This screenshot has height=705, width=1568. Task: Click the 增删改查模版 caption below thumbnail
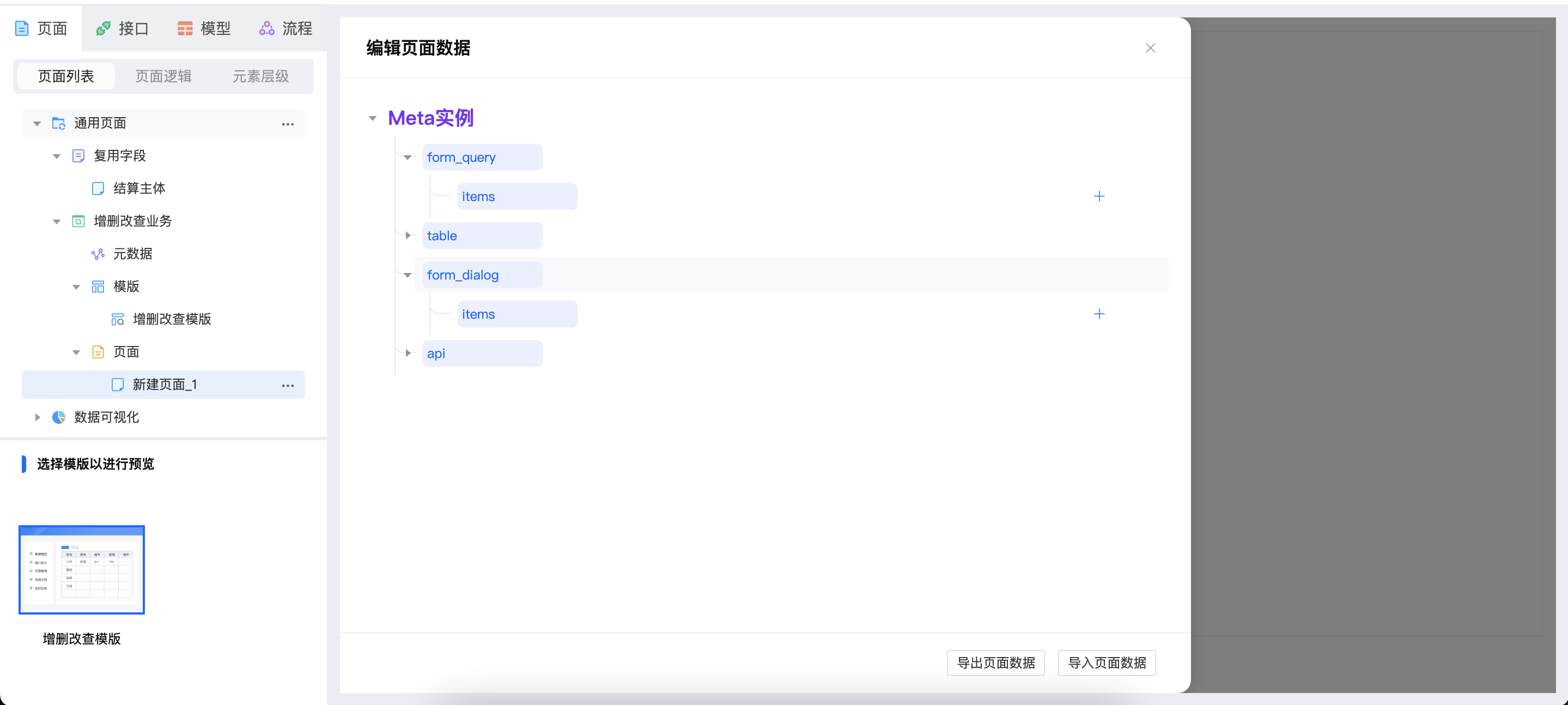pos(82,639)
